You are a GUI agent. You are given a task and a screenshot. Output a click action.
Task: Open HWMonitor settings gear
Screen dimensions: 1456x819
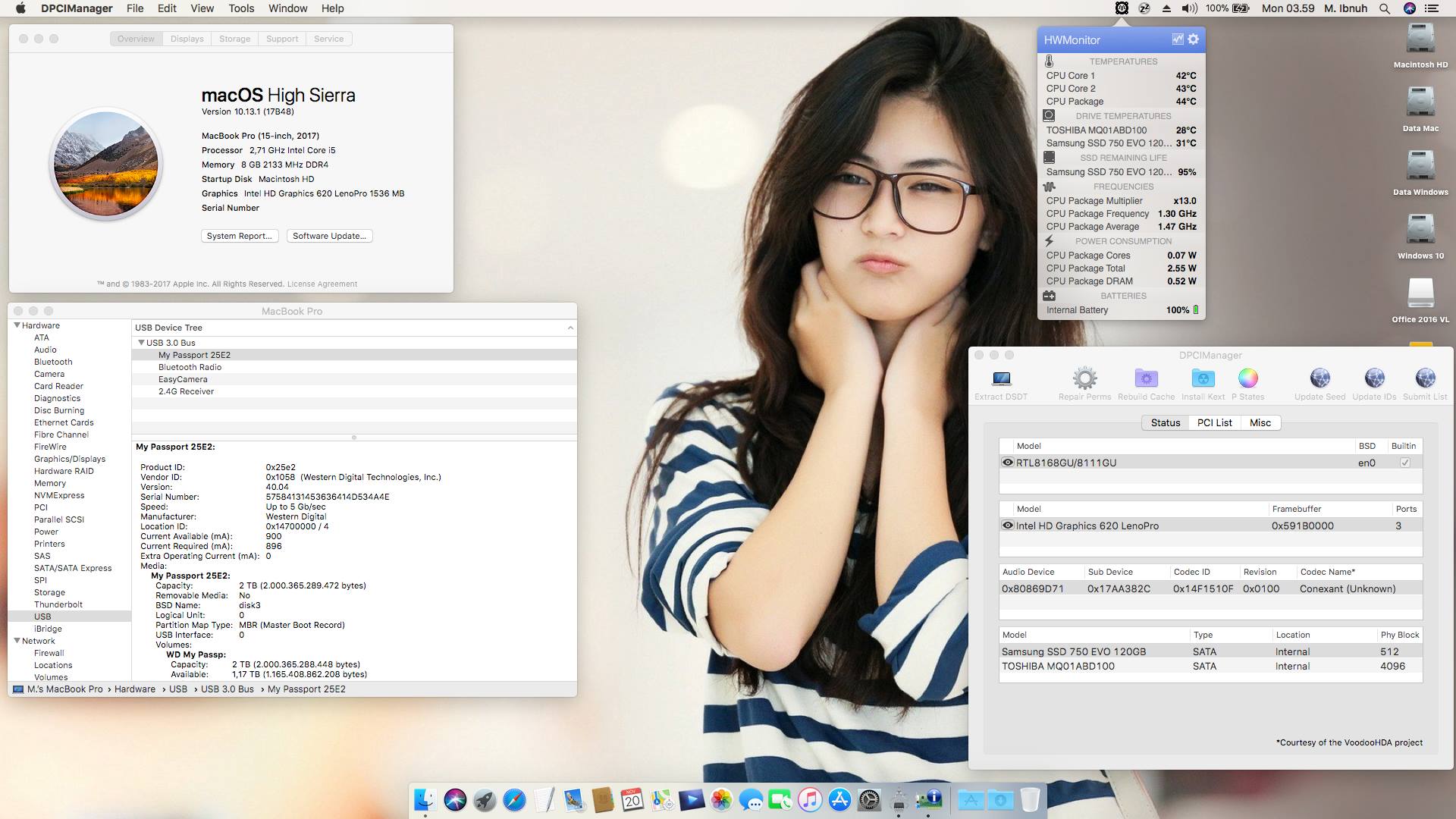pos(1194,39)
